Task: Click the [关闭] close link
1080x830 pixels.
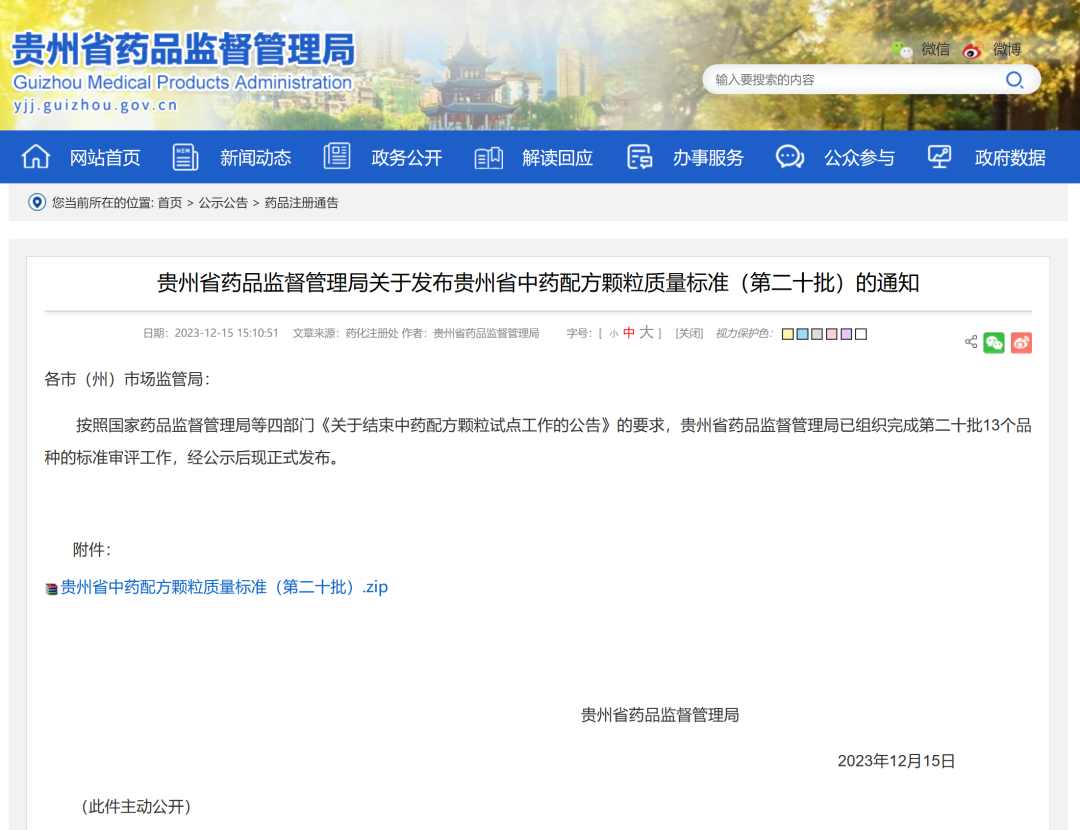Action: point(689,333)
